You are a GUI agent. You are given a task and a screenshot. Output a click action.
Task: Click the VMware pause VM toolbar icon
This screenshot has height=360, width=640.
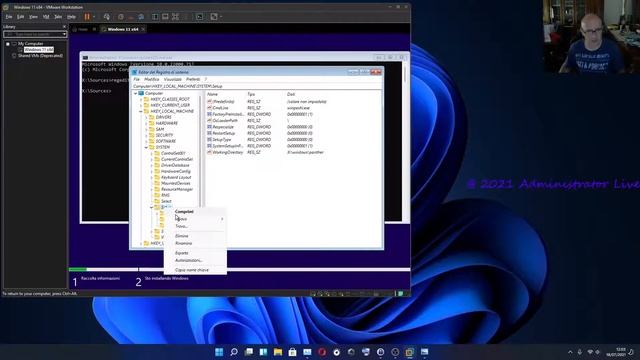87,17
